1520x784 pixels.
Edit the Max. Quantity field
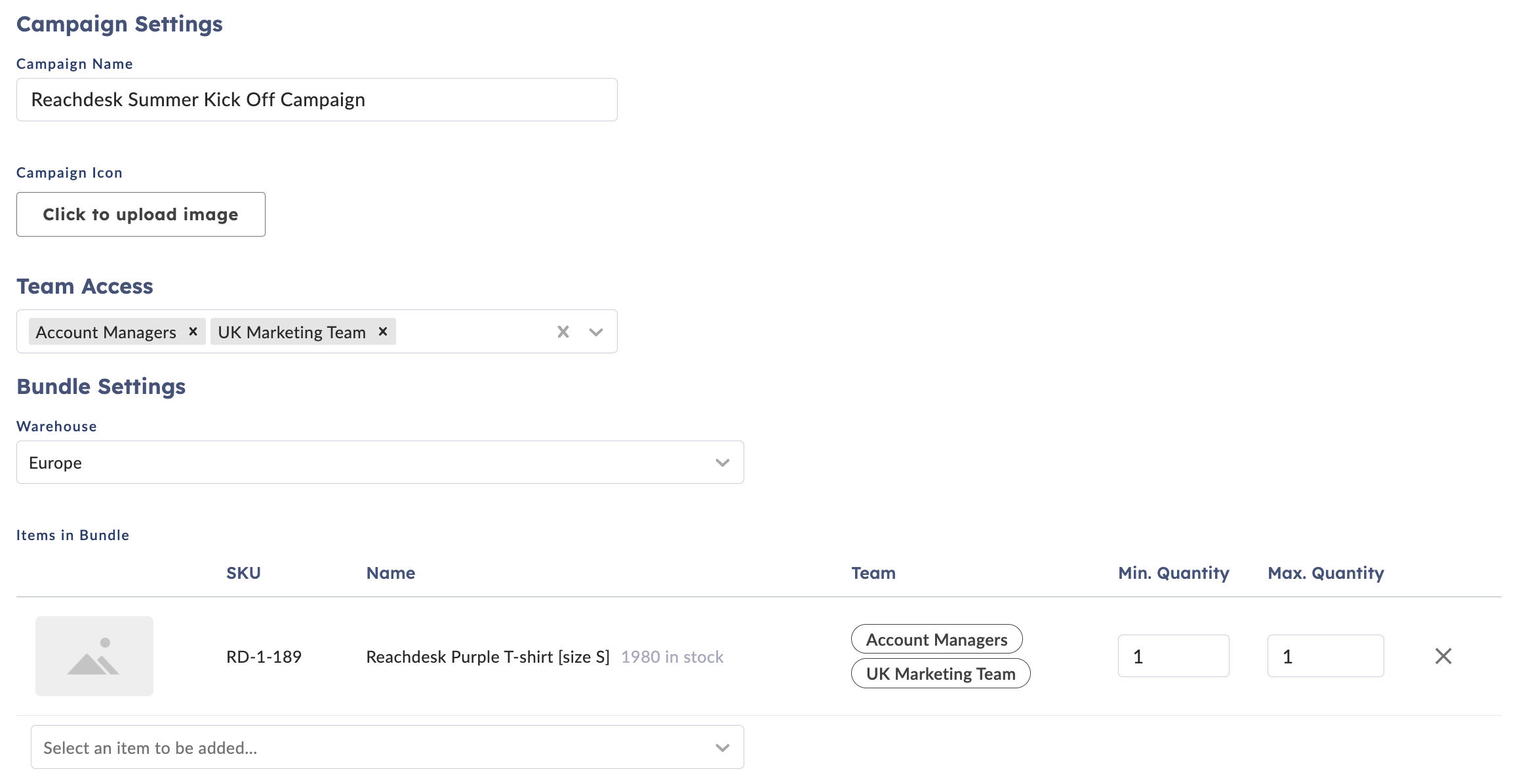tap(1326, 656)
